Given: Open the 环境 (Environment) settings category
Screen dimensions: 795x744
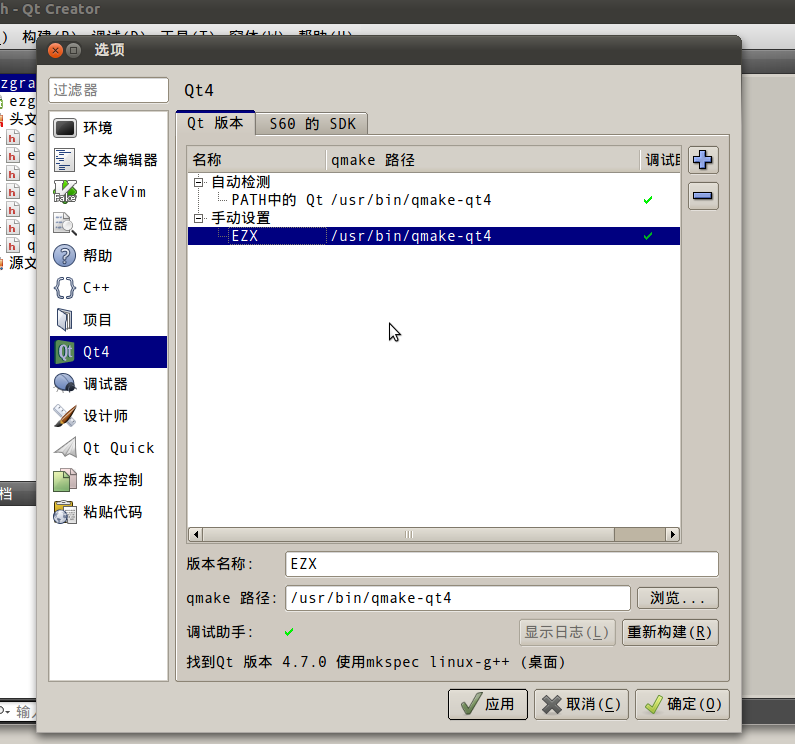Looking at the screenshot, I should 109,128.
